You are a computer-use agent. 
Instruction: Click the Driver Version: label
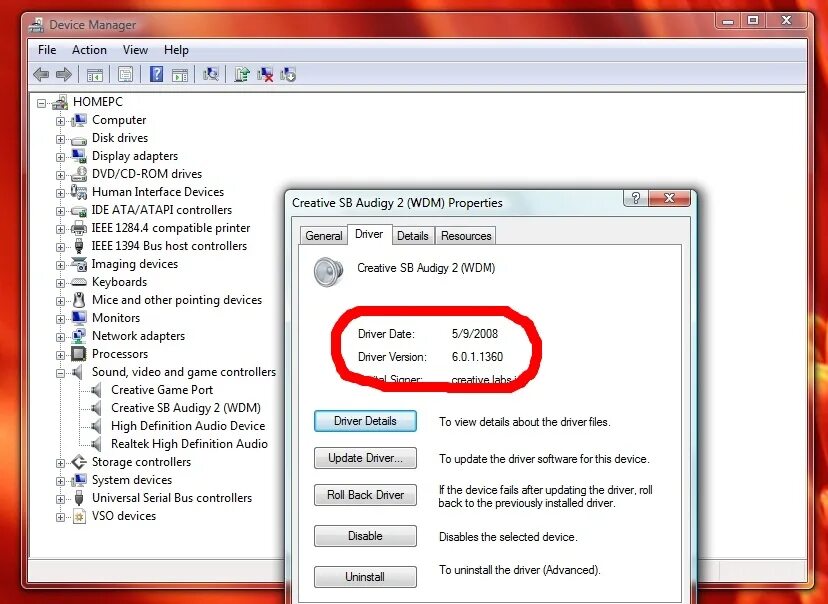point(392,357)
